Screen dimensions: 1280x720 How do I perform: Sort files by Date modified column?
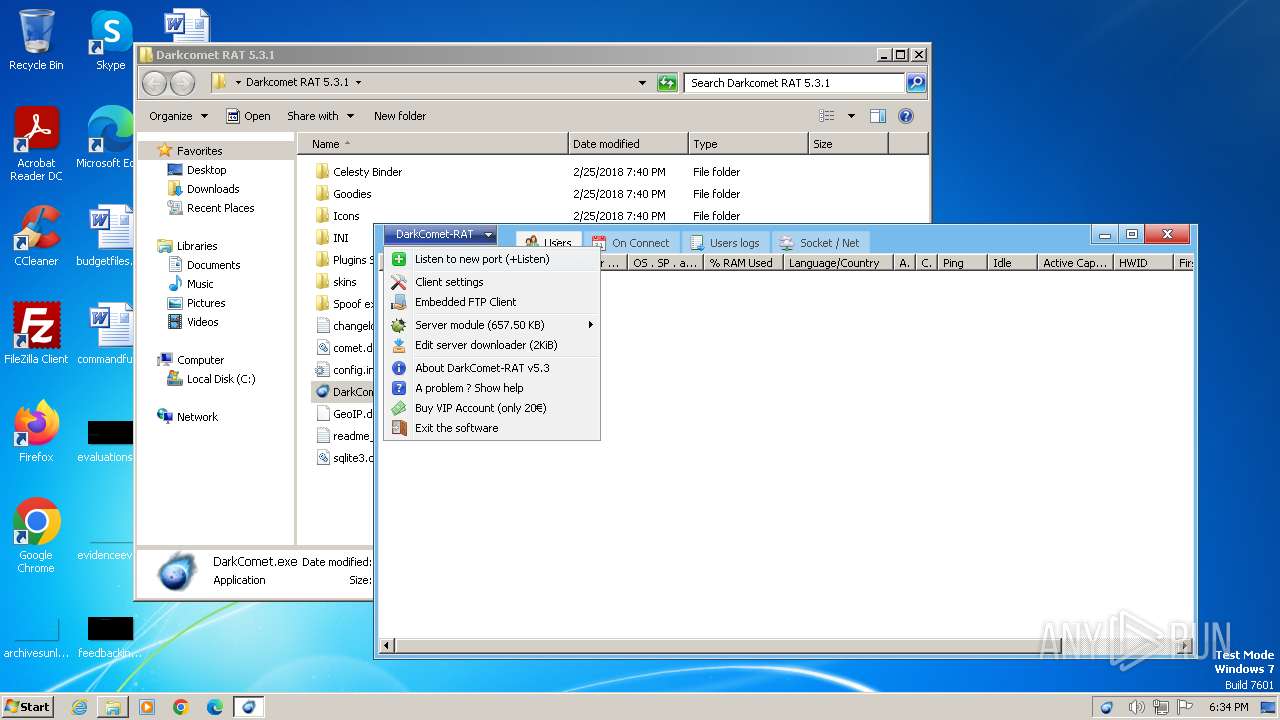[x=628, y=144]
